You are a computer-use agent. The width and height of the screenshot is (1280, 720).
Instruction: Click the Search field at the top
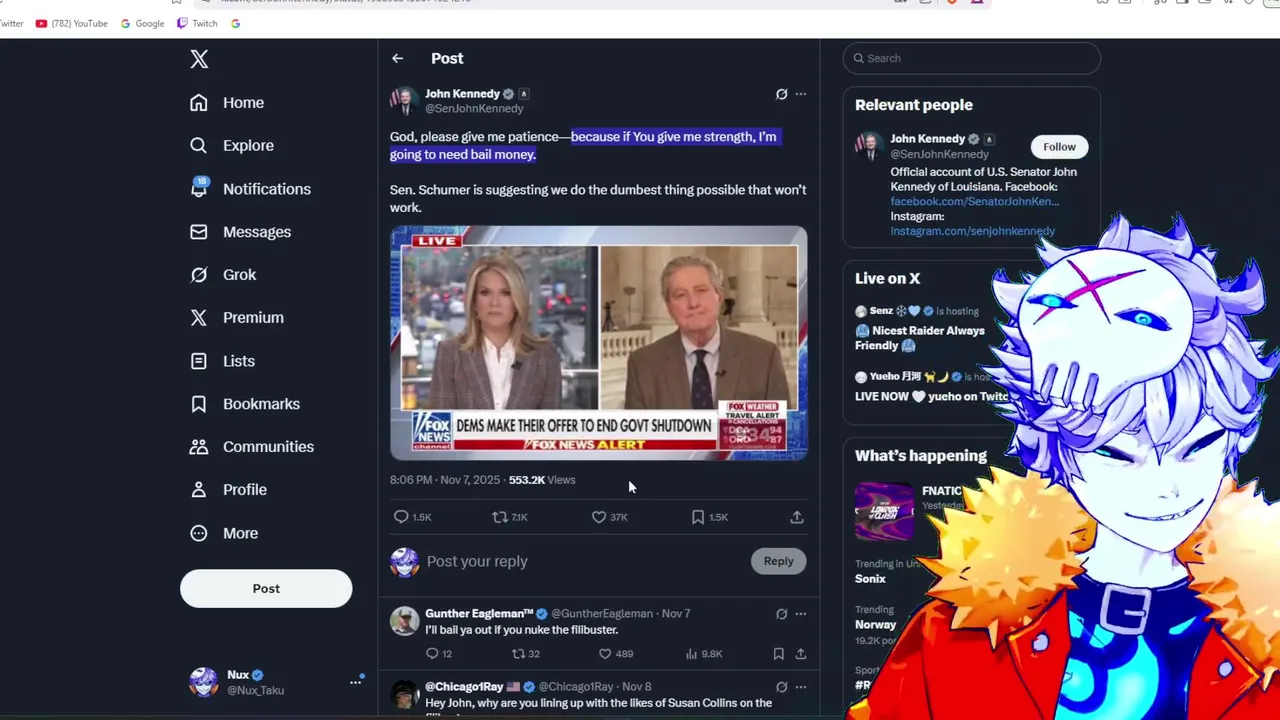(971, 58)
